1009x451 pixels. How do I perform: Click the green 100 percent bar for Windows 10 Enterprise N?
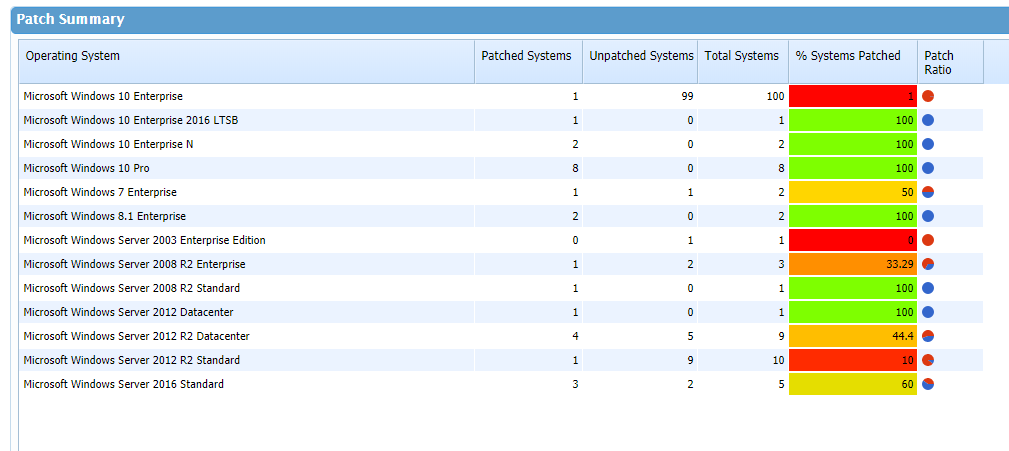(x=853, y=144)
